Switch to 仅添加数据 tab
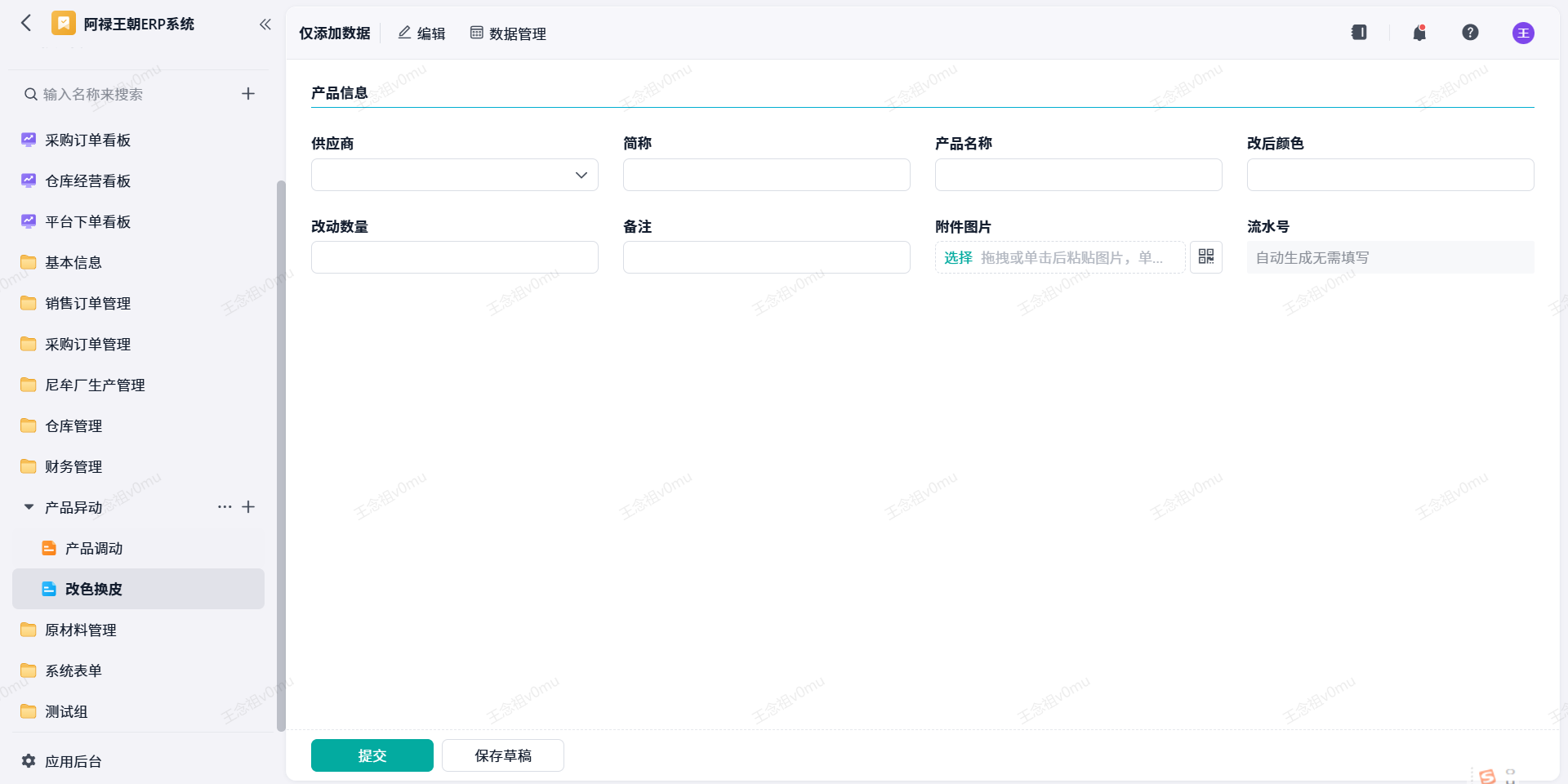The image size is (1568, 784). (x=334, y=33)
